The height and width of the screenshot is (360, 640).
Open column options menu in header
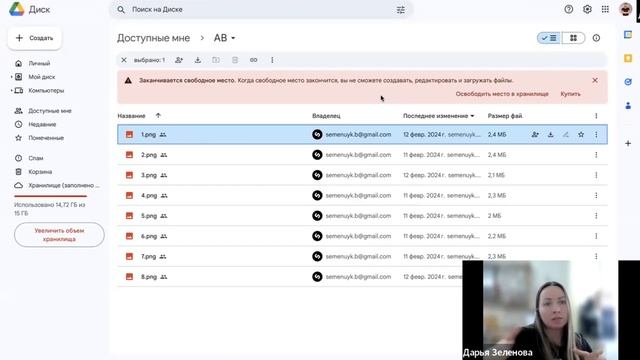coord(596,116)
